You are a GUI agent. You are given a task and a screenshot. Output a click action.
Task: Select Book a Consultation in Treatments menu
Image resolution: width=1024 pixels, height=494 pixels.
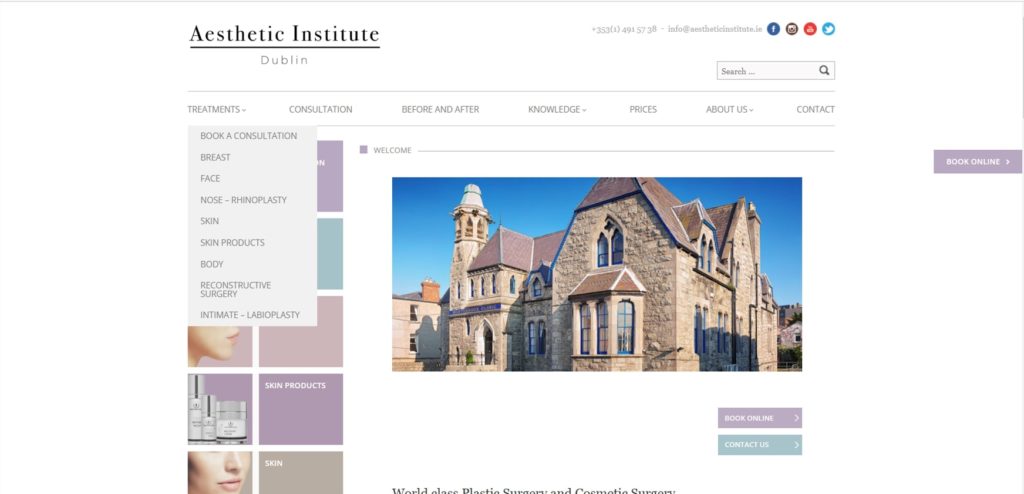point(248,136)
